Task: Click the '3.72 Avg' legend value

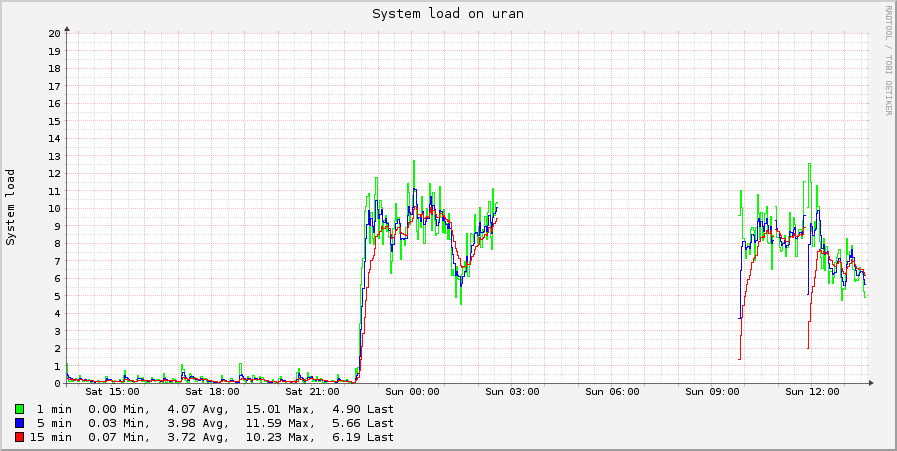Action: point(198,437)
